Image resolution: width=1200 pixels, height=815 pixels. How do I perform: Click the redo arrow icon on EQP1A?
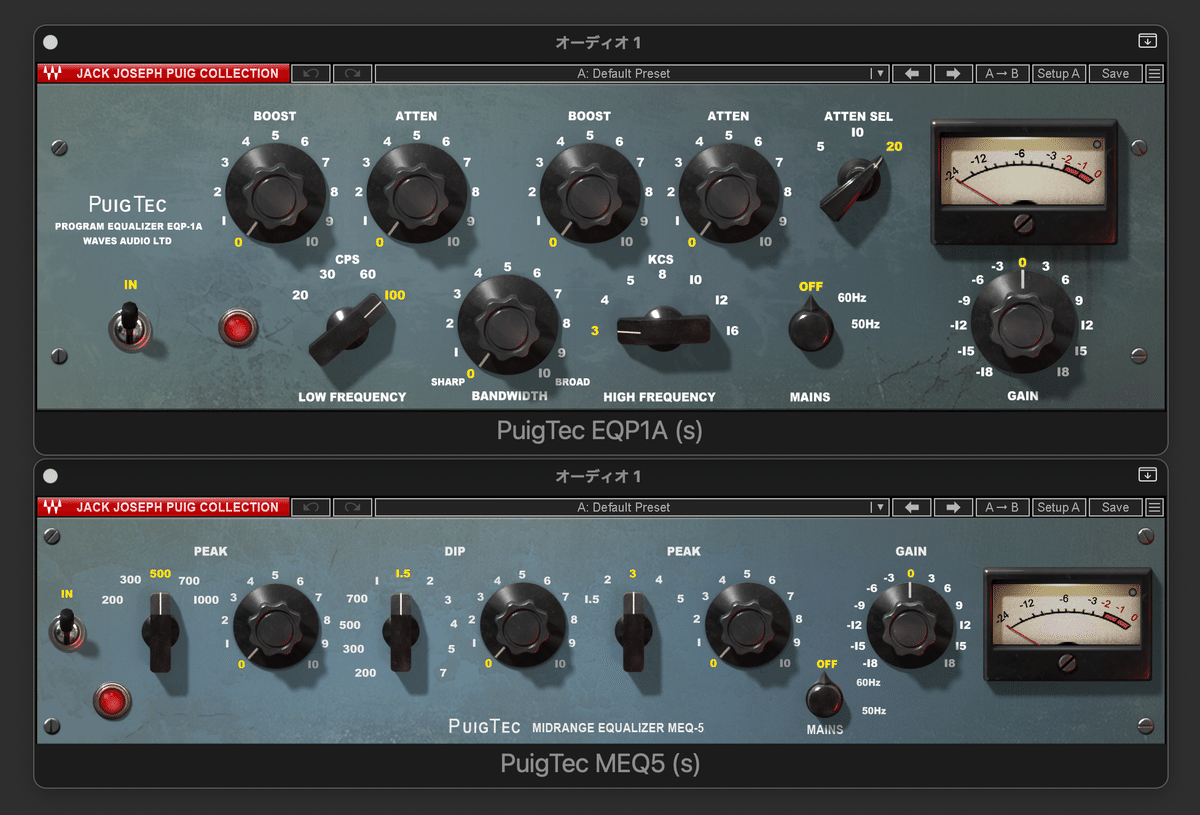[352, 72]
